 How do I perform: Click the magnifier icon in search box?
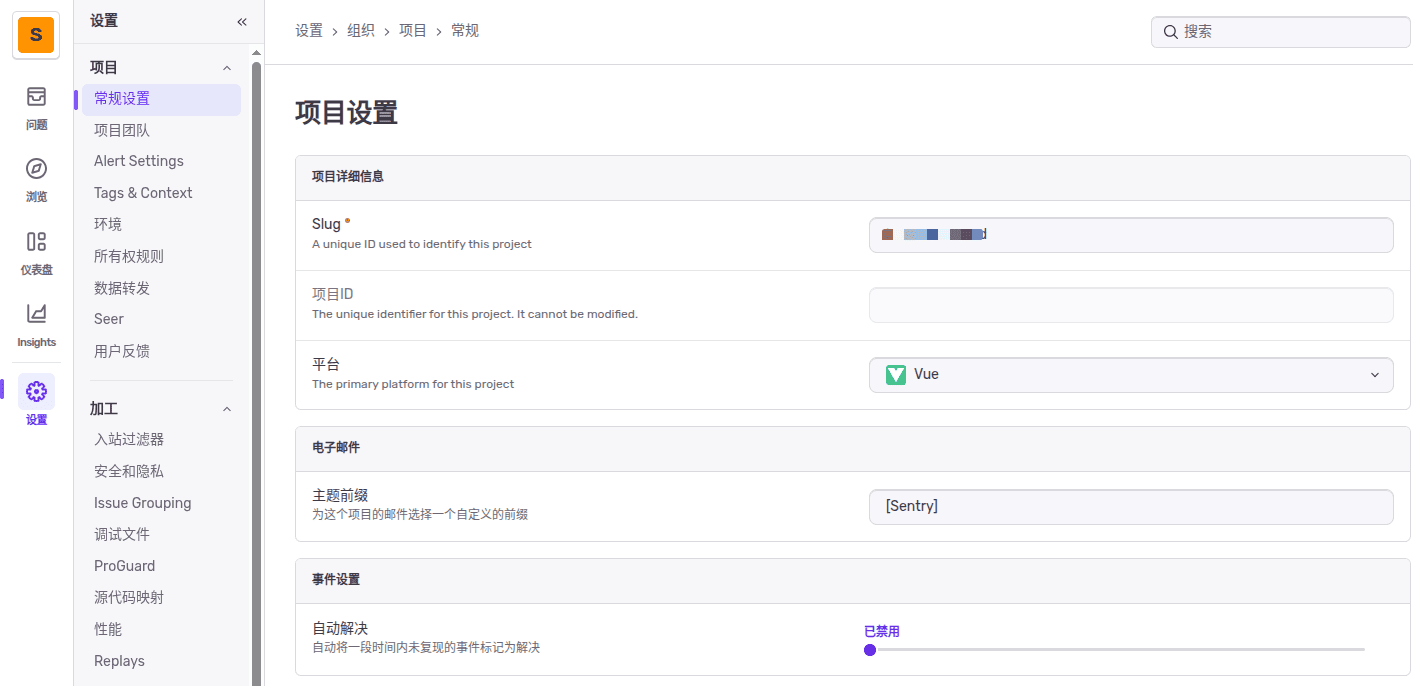(x=1170, y=32)
